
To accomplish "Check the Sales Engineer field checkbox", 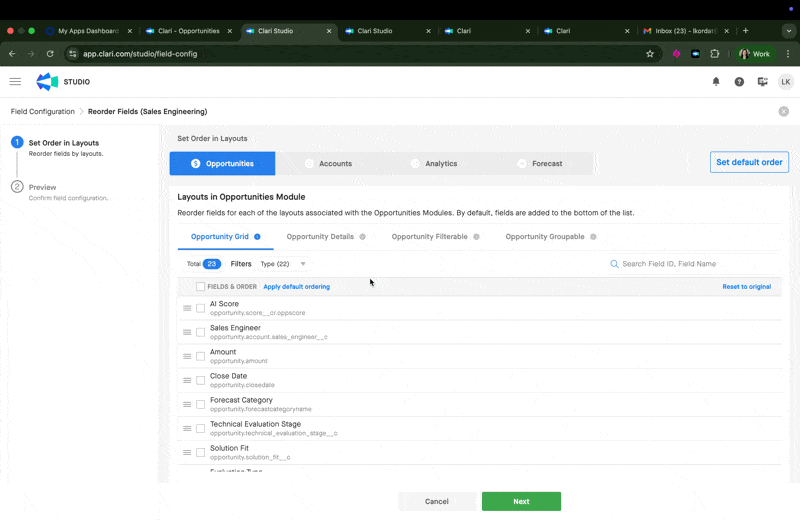I will click(x=201, y=332).
